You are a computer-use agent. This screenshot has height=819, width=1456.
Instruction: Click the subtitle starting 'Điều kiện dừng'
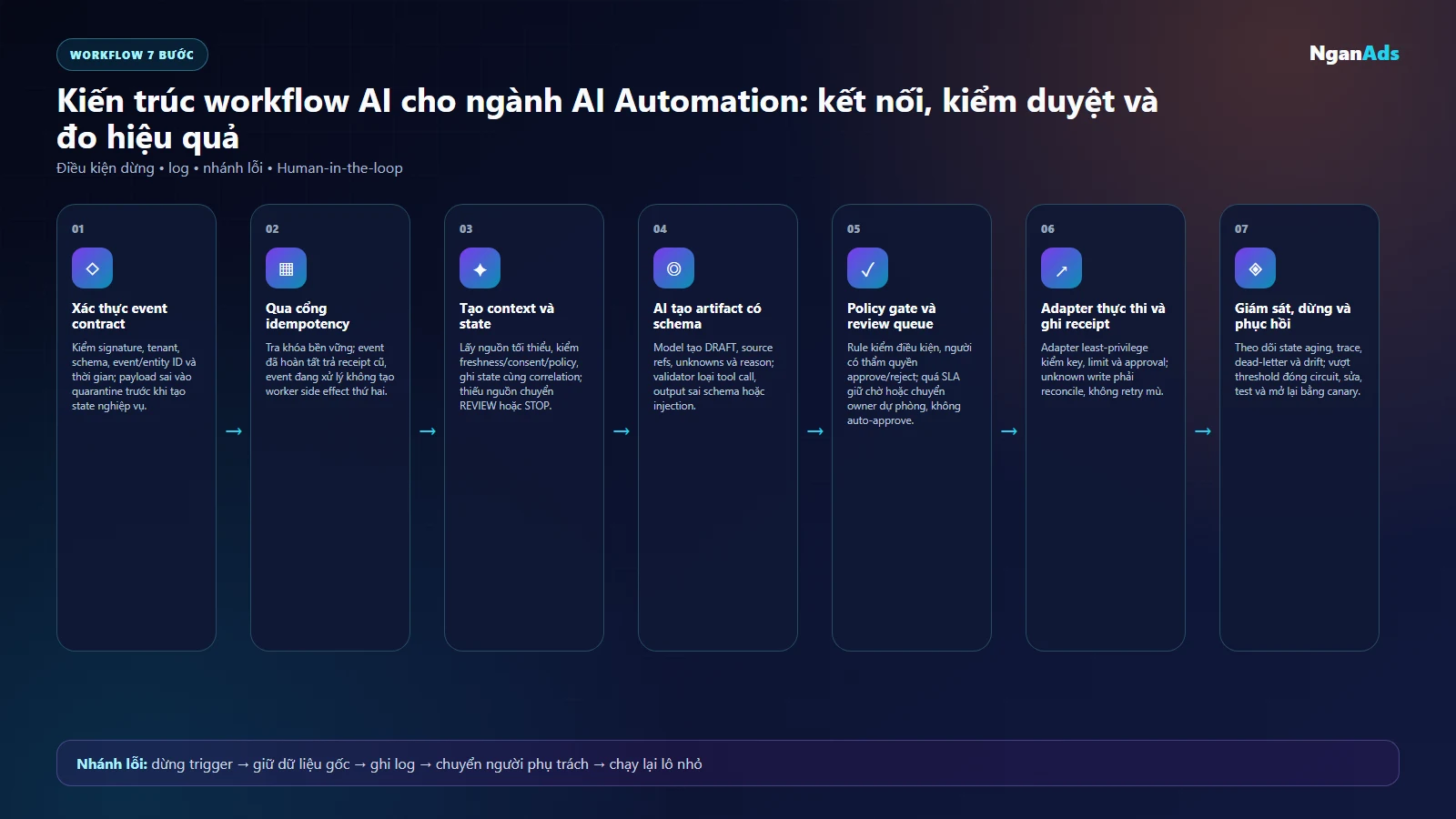229,168
